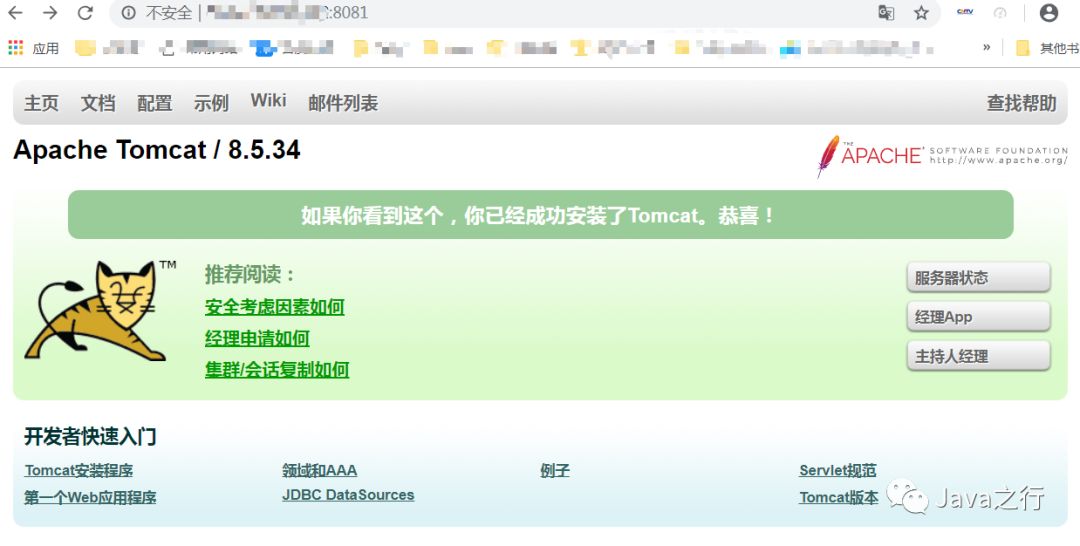Screen dimensions: 1080x546
Task: Click the address bar URL ending in 8081
Action: pos(287,12)
